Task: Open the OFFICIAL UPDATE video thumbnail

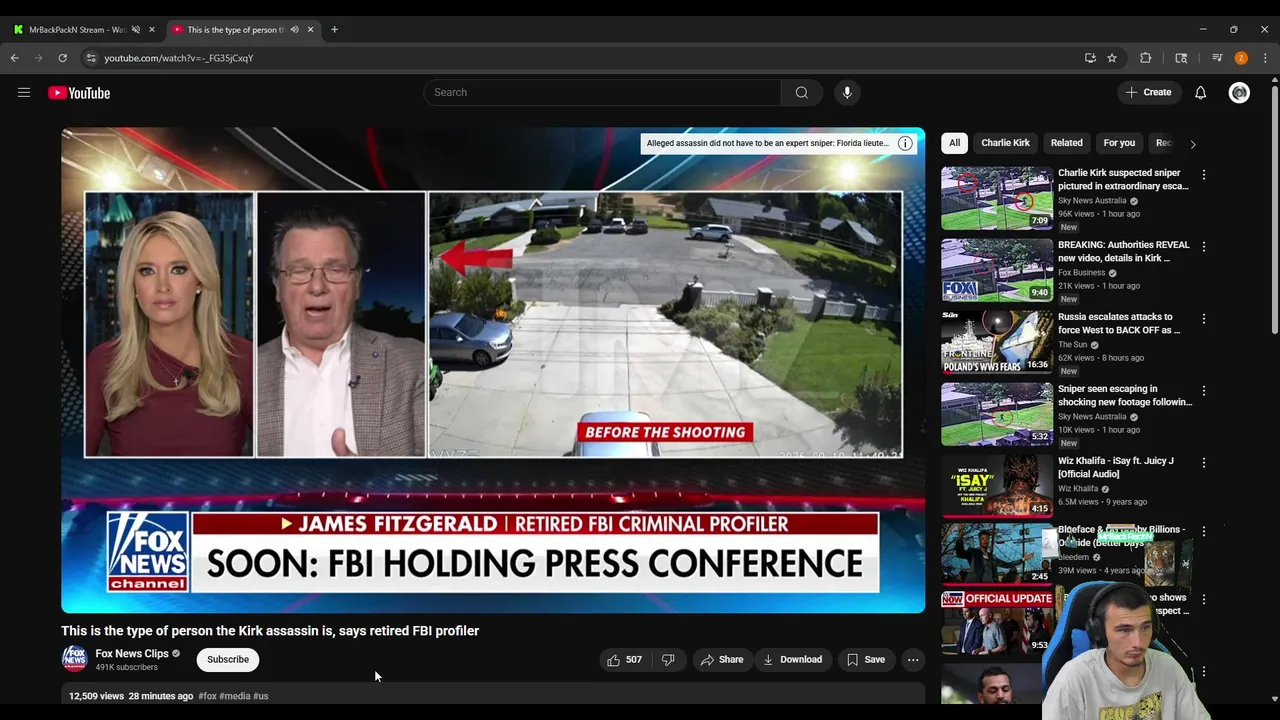Action: point(997,621)
